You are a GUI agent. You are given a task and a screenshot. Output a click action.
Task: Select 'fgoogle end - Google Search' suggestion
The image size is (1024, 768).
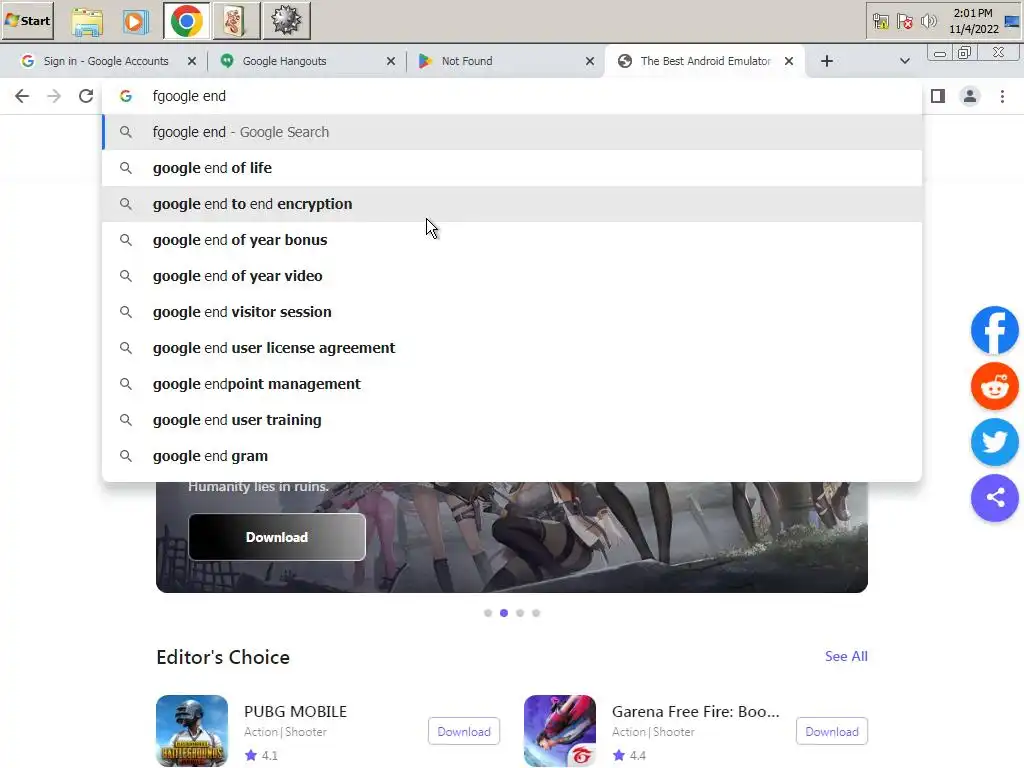coord(512,132)
